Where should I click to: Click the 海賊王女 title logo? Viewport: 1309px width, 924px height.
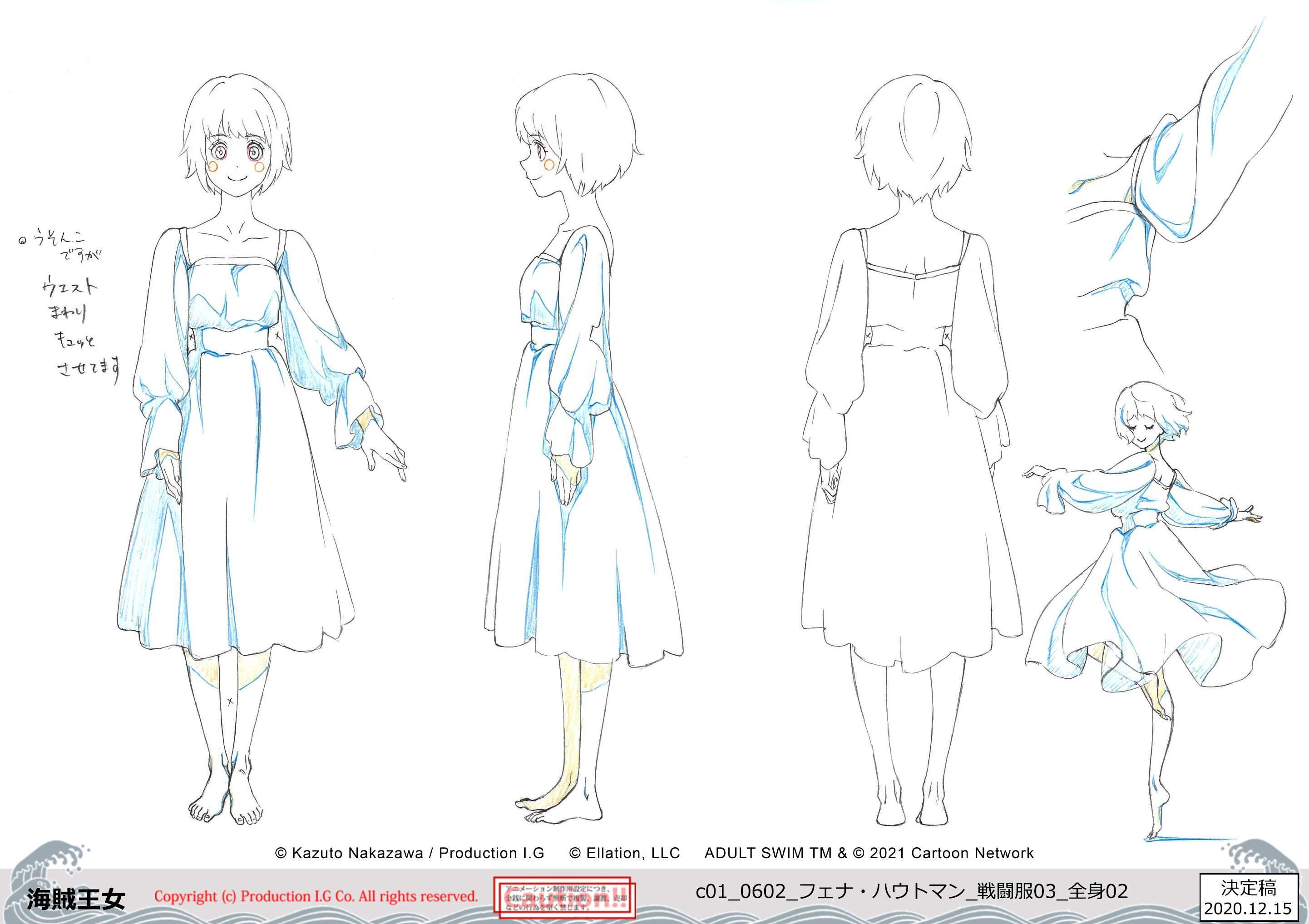(x=76, y=899)
